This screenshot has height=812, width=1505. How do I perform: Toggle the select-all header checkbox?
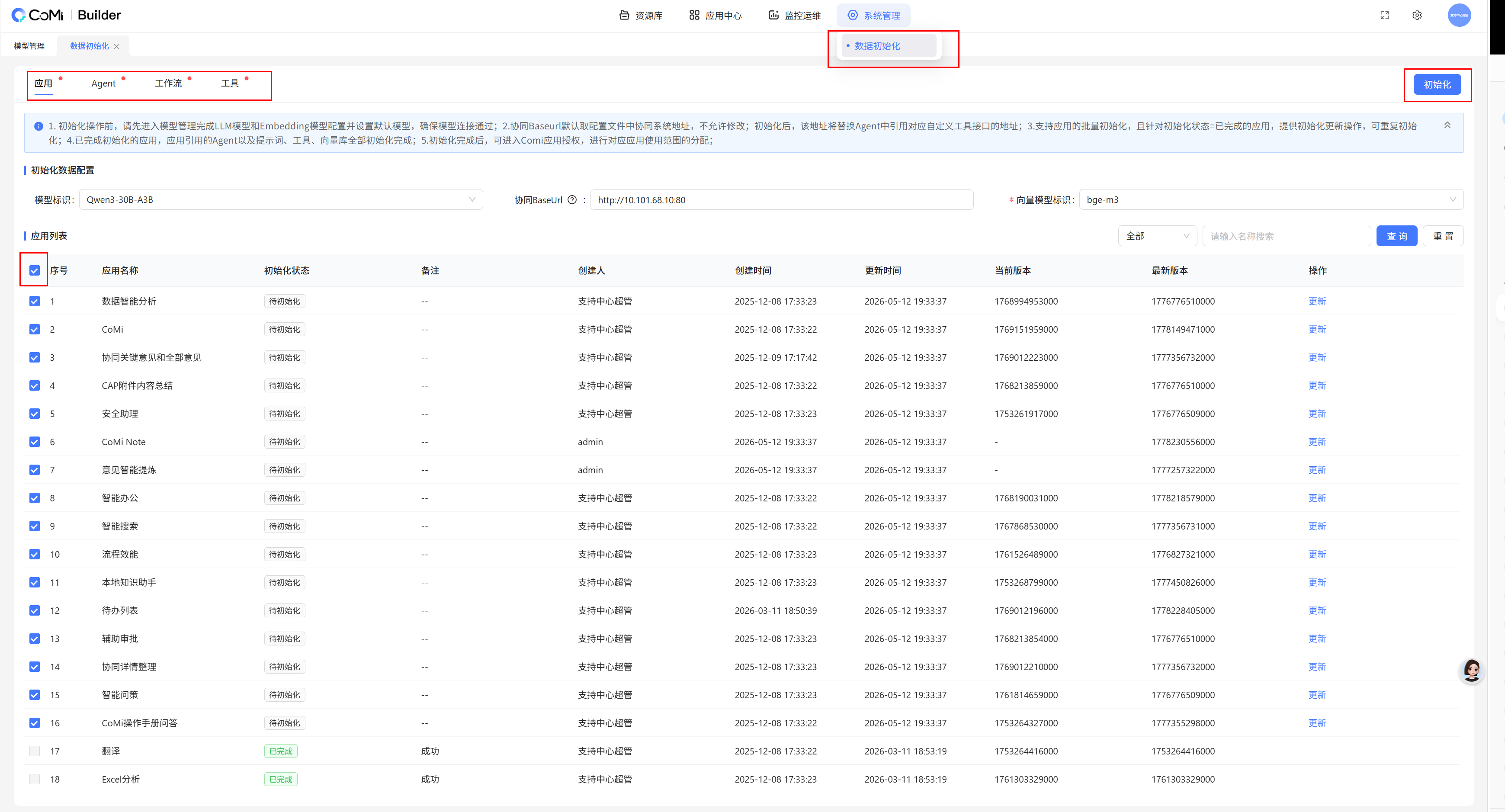click(x=35, y=270)
